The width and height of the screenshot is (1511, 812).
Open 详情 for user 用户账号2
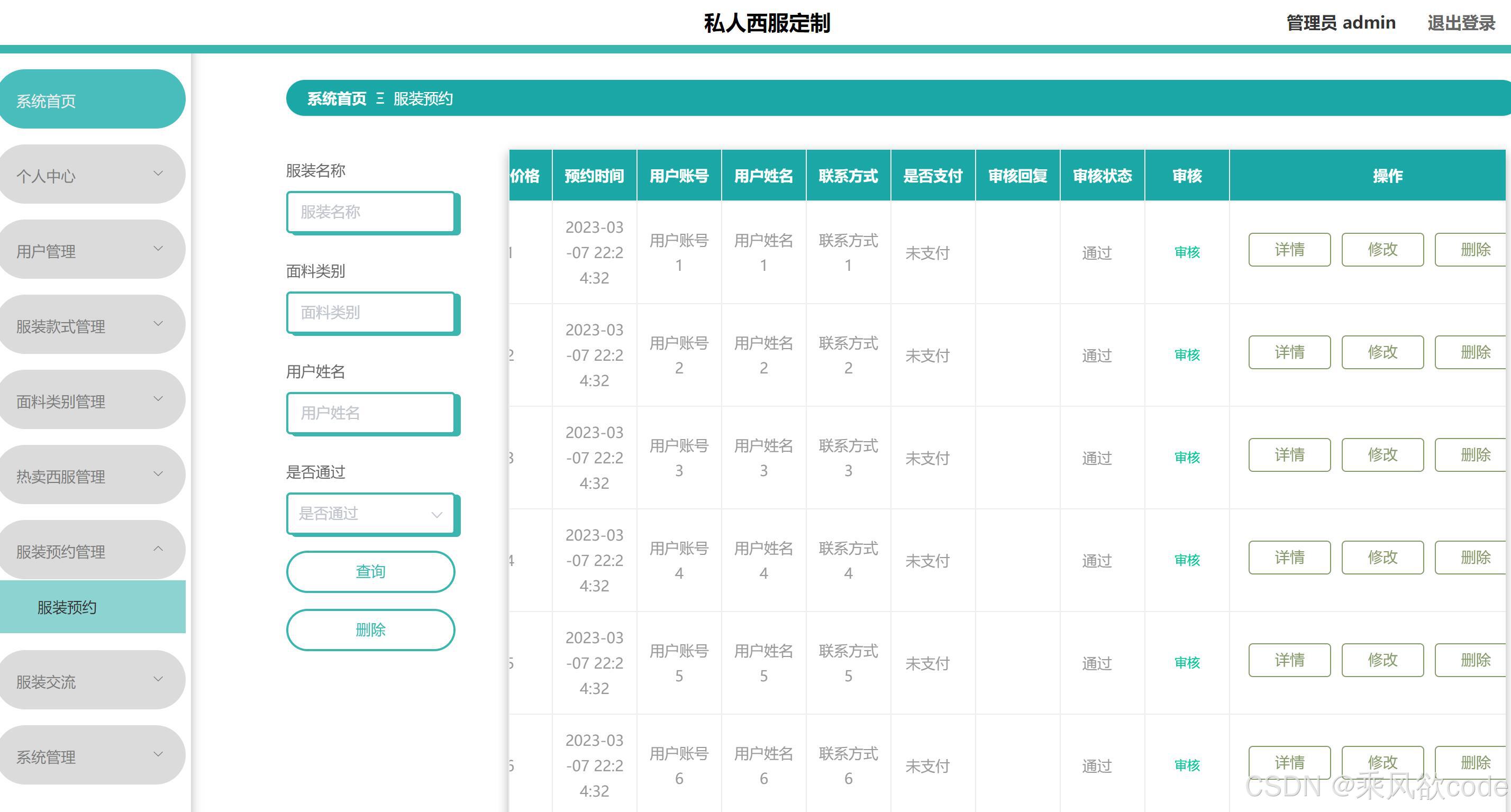coord(1289,352)
